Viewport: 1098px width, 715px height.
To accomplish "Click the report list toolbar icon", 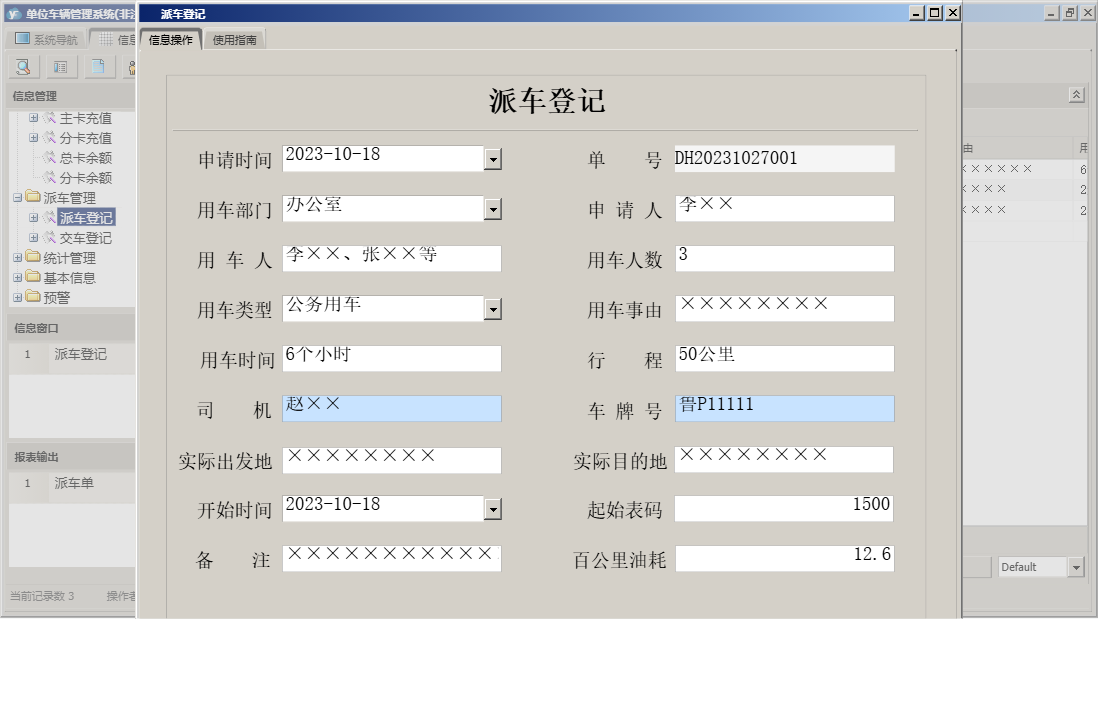I will (x=62, y=67).
